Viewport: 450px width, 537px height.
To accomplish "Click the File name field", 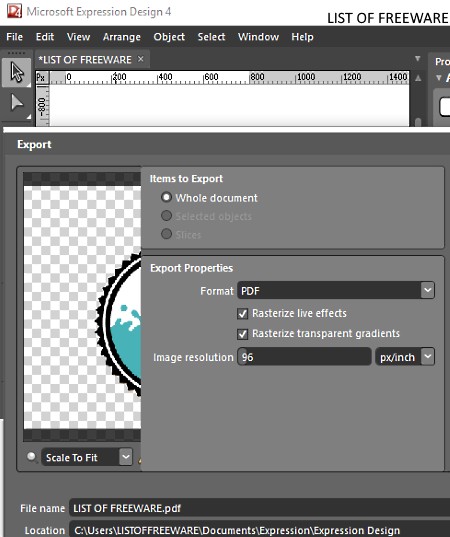I will coord(260,508).
